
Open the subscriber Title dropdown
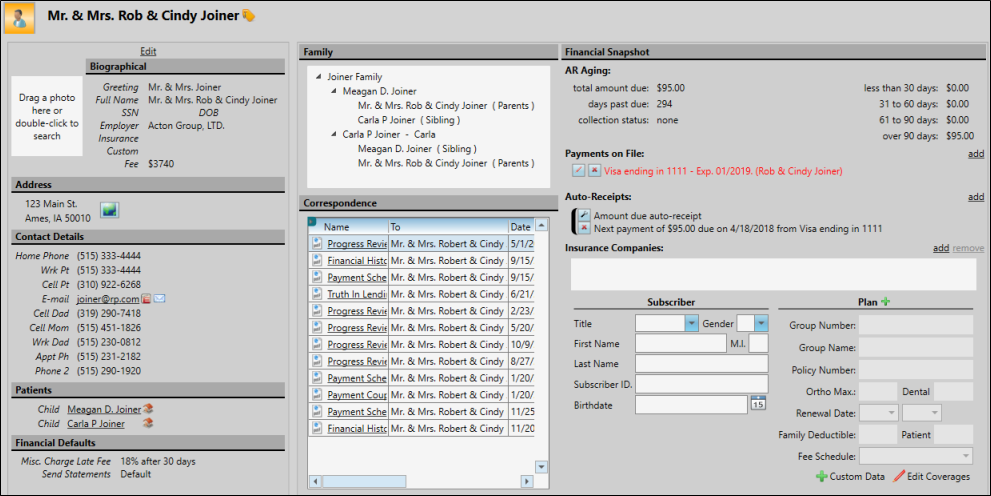(691, 324)
